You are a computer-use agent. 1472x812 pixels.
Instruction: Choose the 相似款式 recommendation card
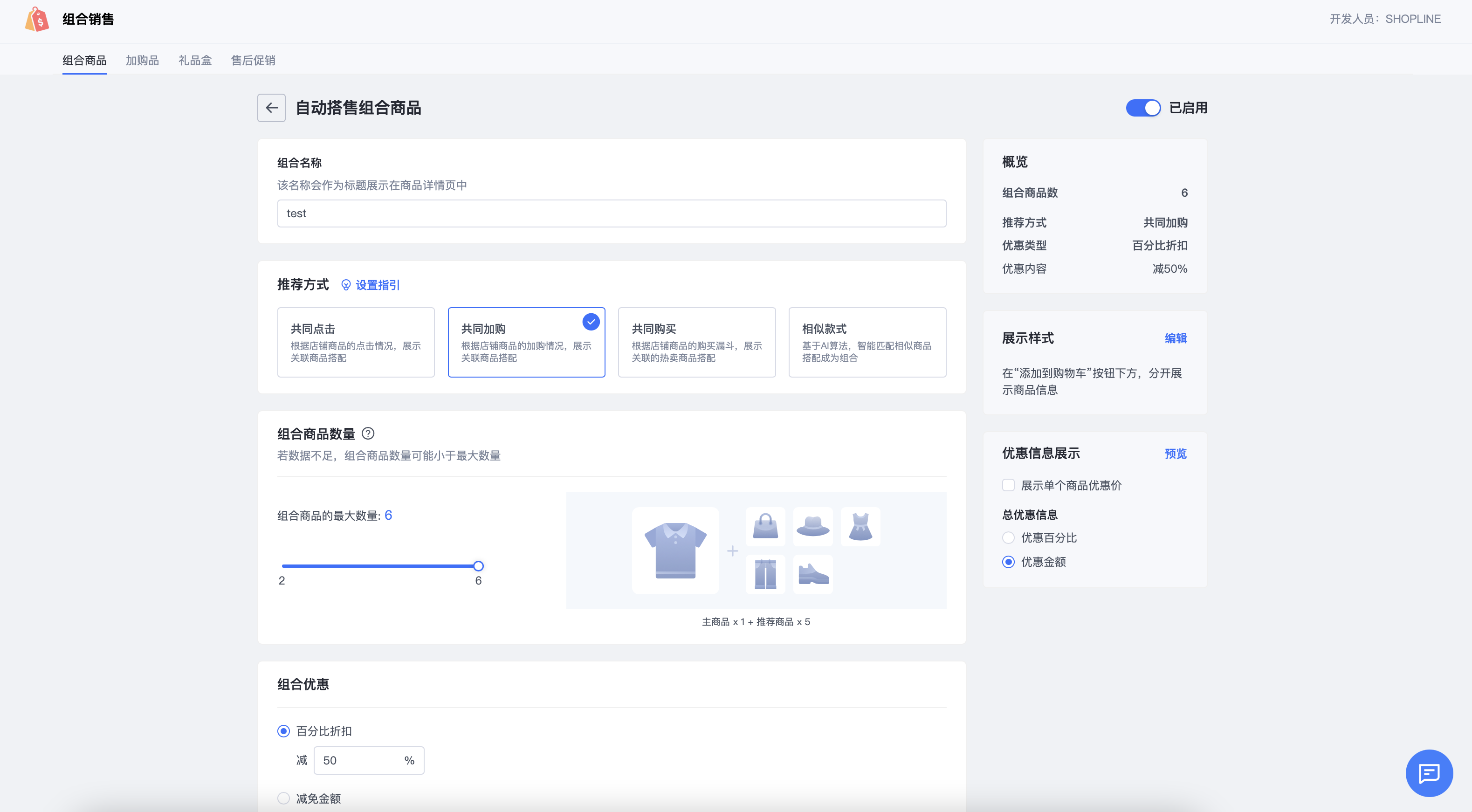[x=867, y=342]
